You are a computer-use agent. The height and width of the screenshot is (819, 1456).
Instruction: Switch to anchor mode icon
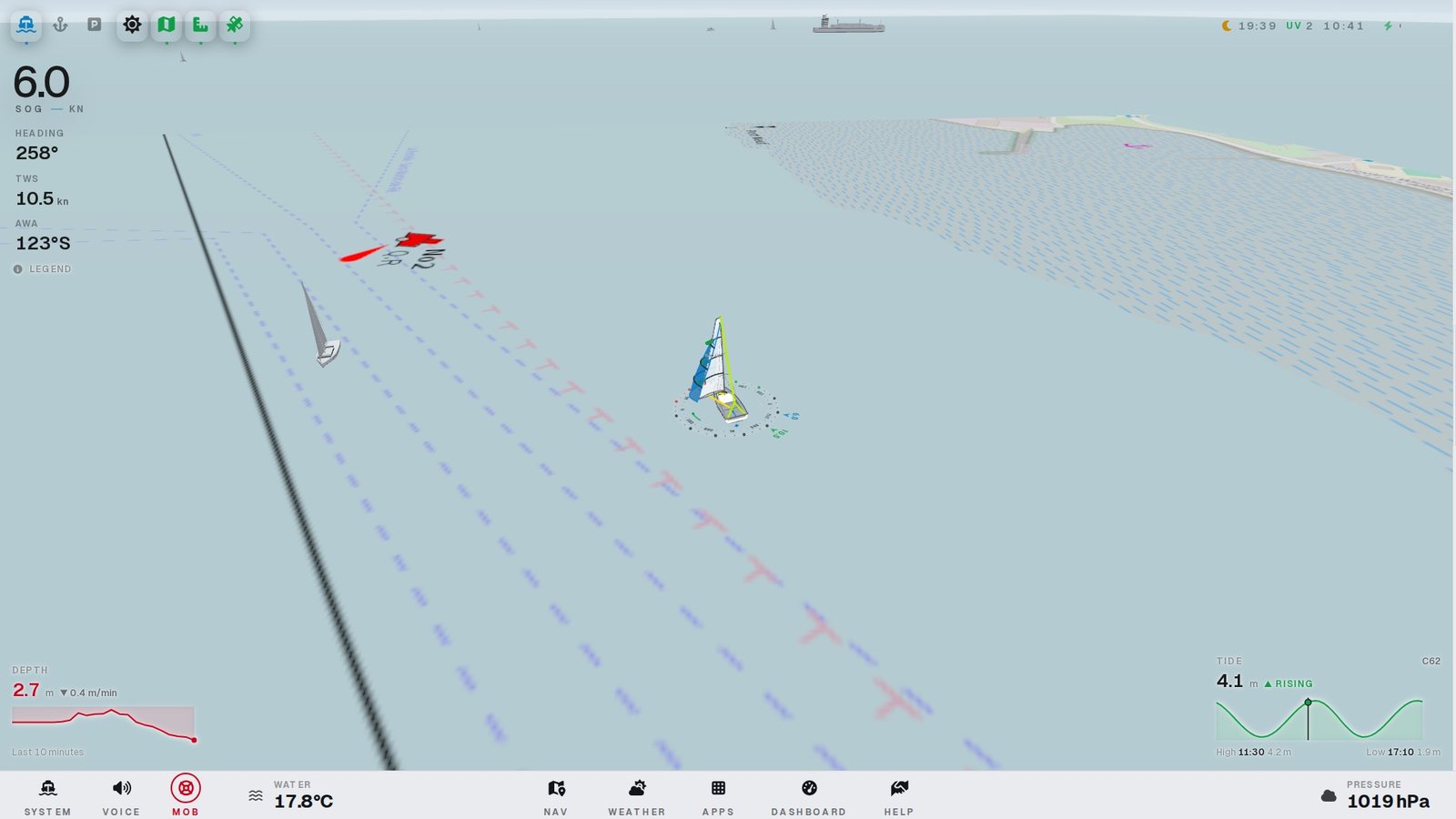(x=60, y=25)
